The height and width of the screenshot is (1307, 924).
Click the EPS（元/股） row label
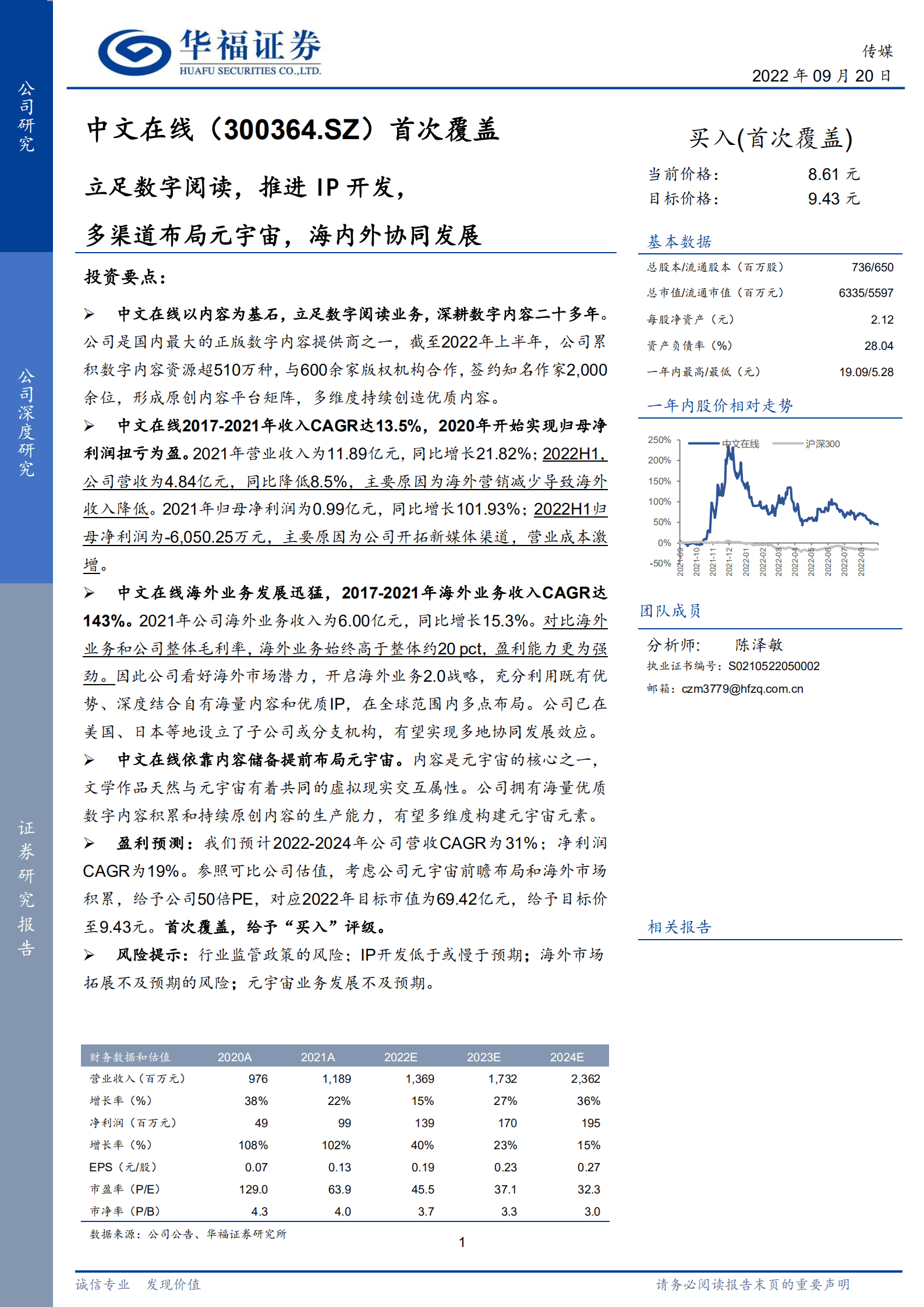(123, 1167)
